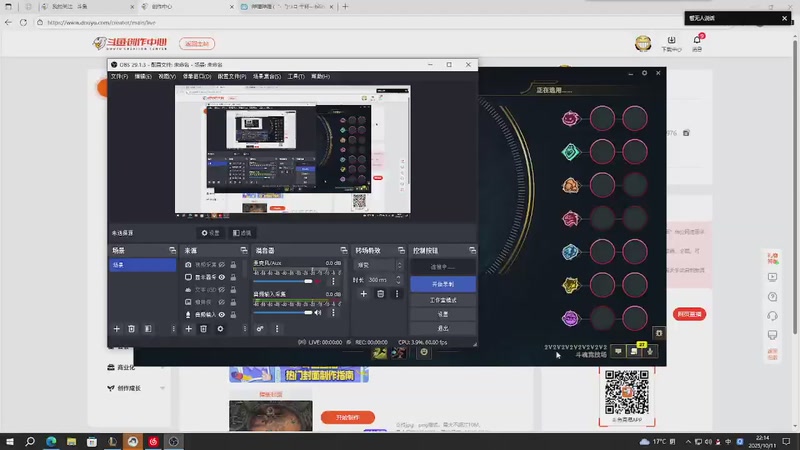Toggle lock on the camera capture source

click(233, 265)
